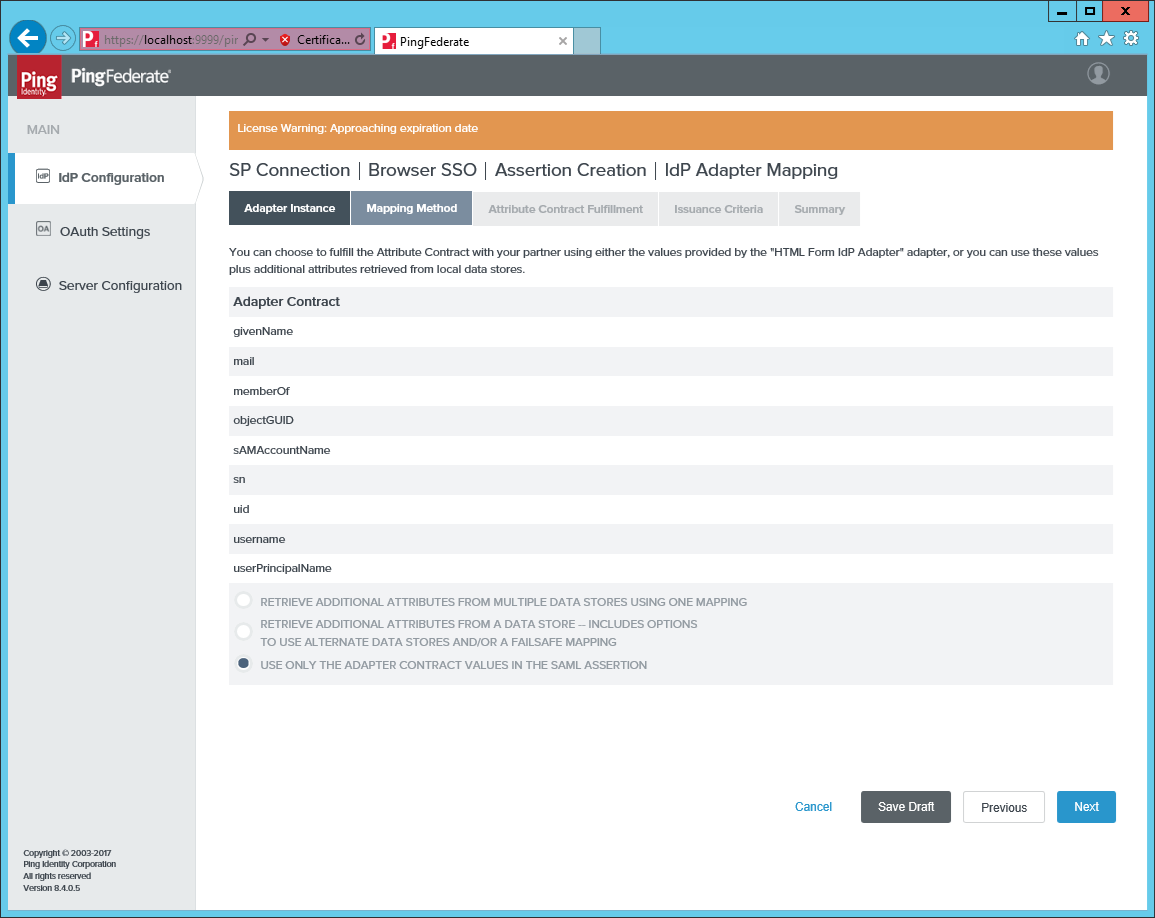Open the address bar dropdown arrow
Viewport: 1155px width, 918px height.
click(266, 40)
